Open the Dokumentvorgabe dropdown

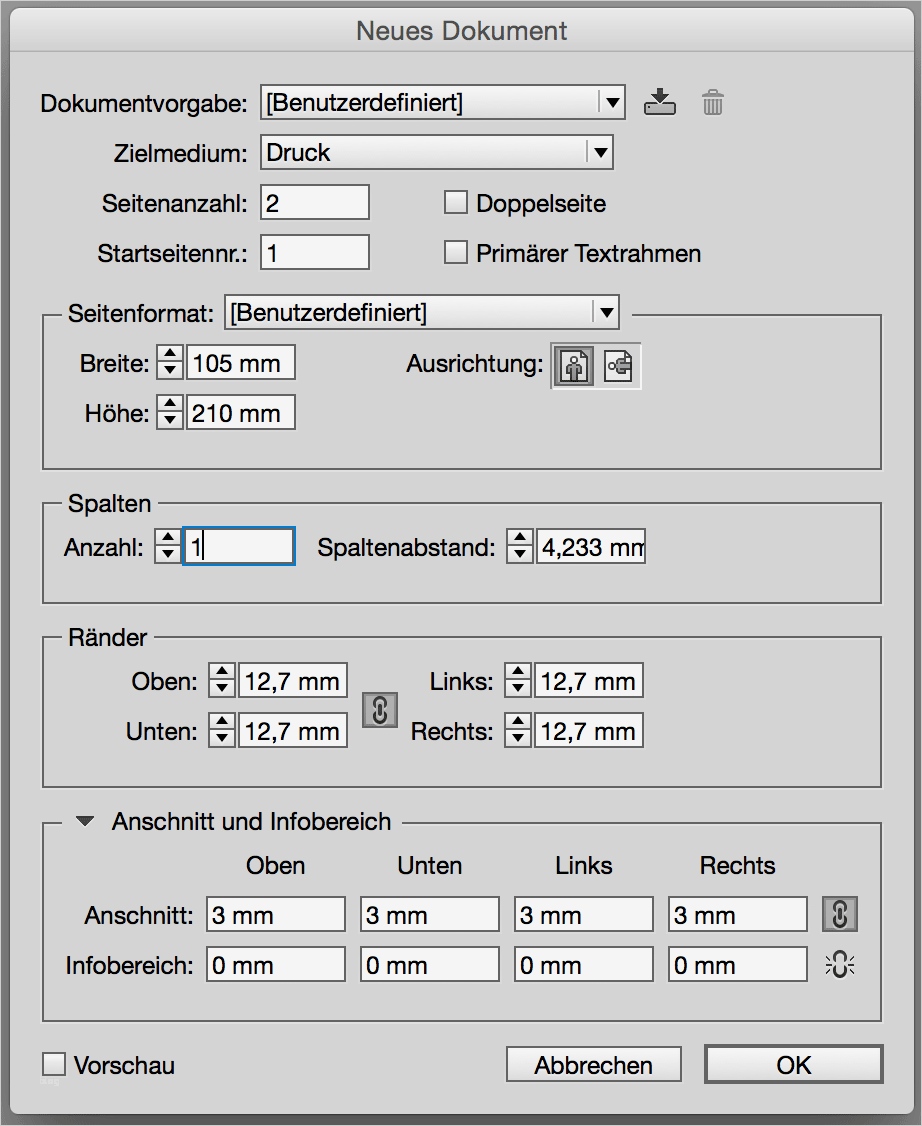pyautogui.click(x=613, y=101)
